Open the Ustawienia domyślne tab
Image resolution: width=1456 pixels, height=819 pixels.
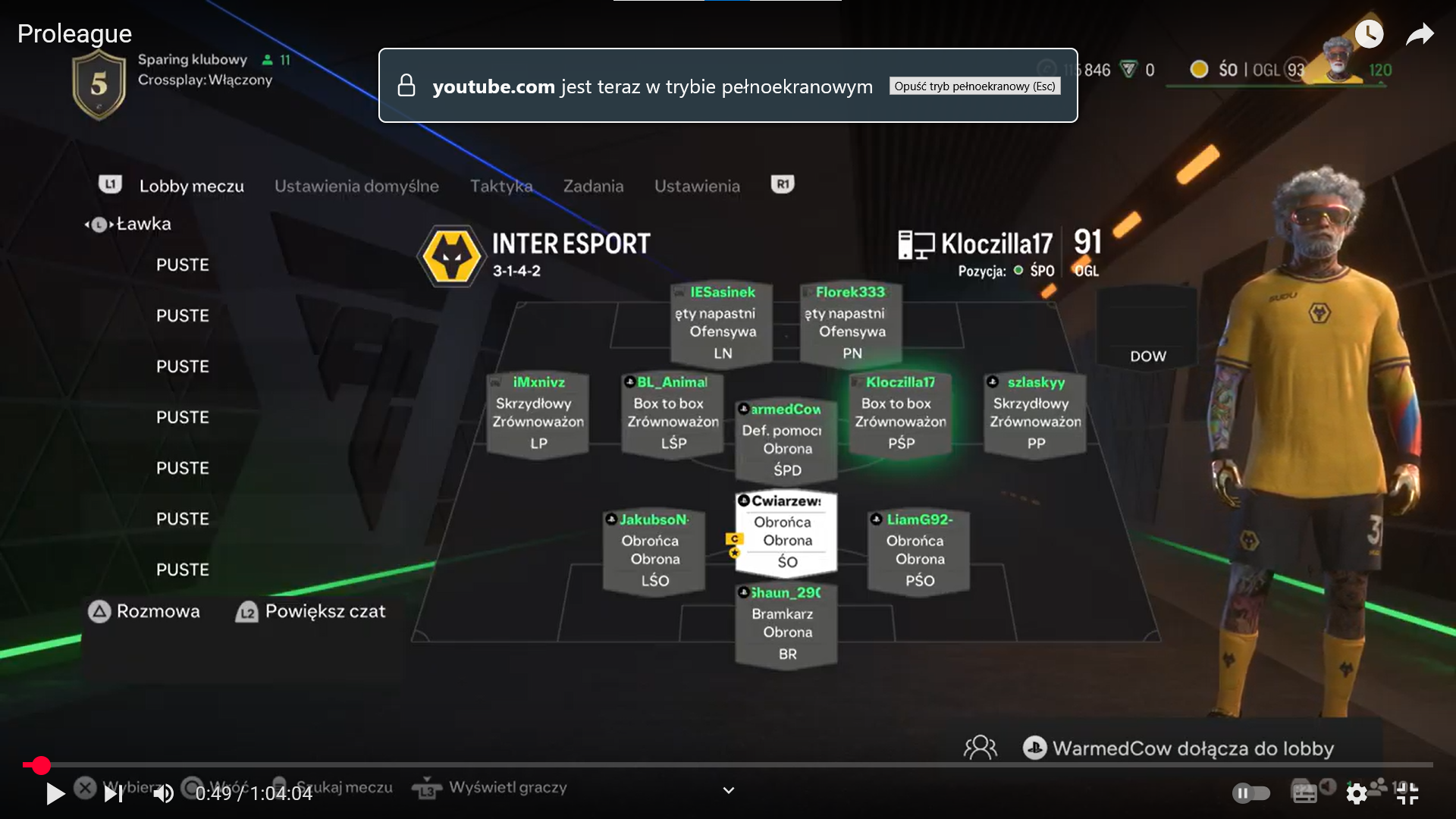tap(356, 186)
